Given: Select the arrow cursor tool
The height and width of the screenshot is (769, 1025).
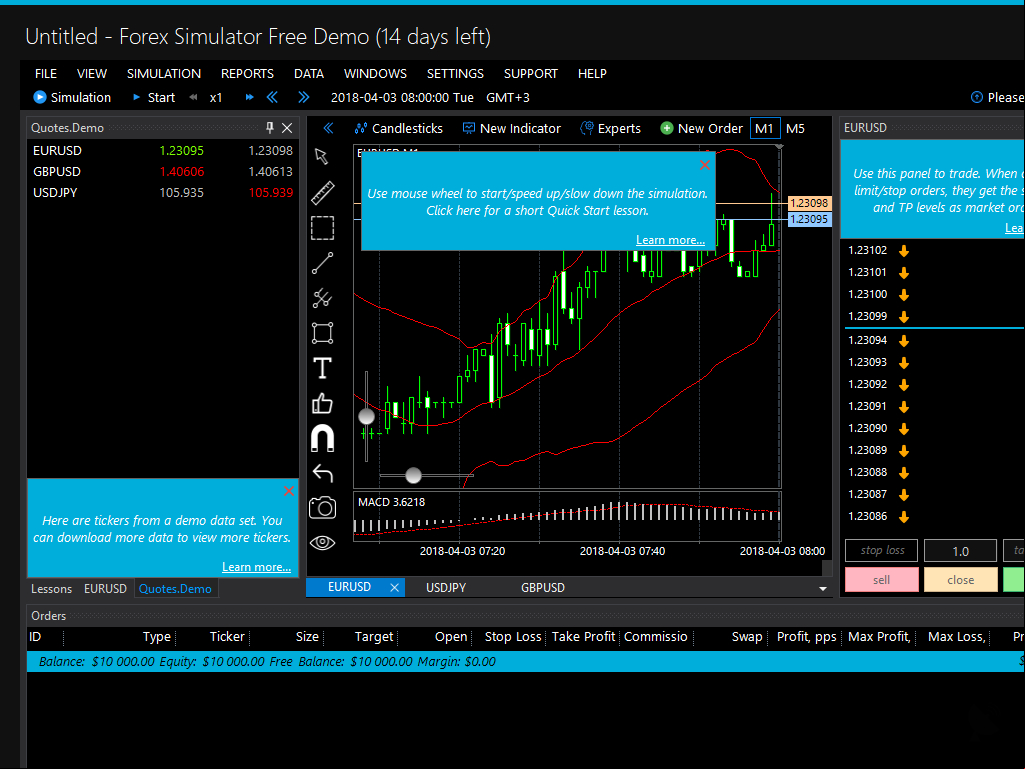Looking at the screenshot, I should point(321,156).
